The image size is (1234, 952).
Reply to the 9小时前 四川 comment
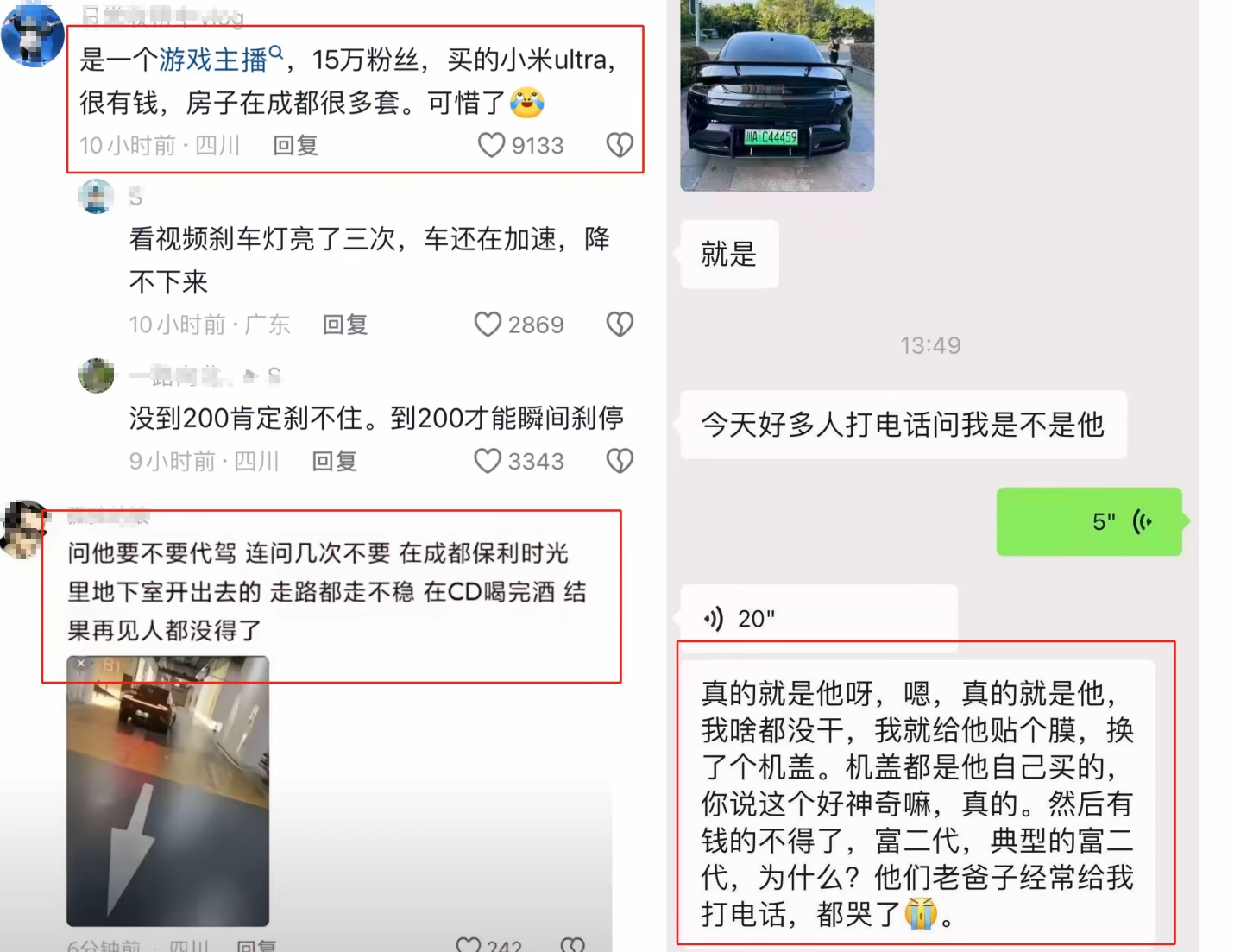coord(334,462)
